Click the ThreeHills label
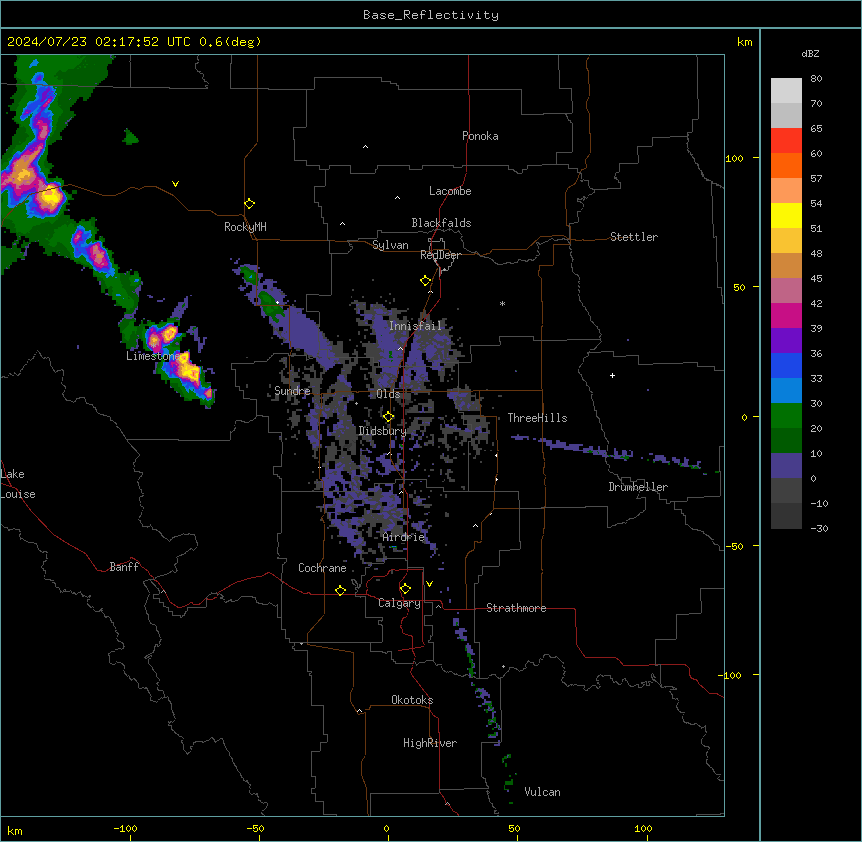Image resolution: width=862 pixels, height=842 pixels. point(537,418)
